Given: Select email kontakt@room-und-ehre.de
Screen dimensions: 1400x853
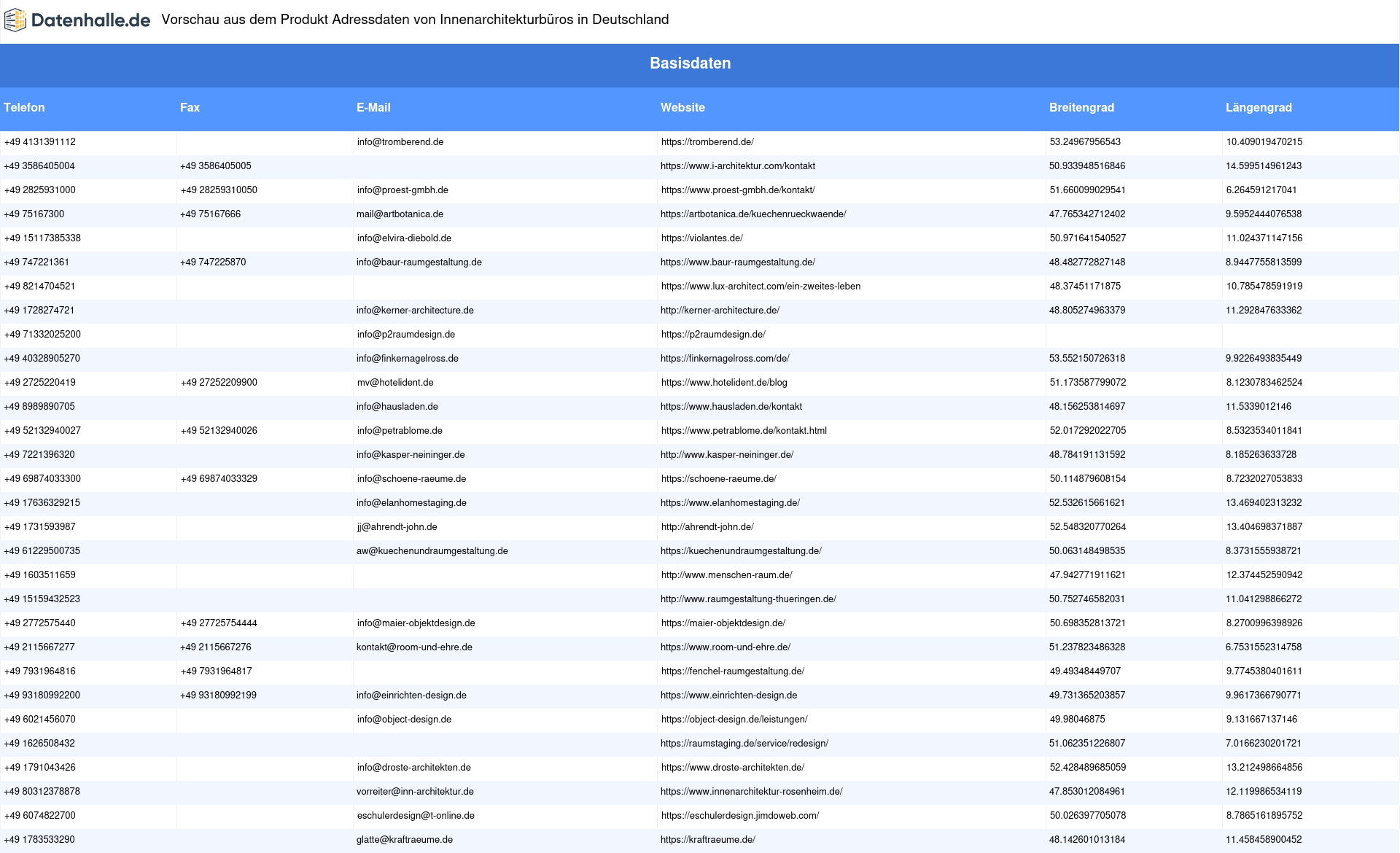Looking at the screenshot, I should pos(414,647).
